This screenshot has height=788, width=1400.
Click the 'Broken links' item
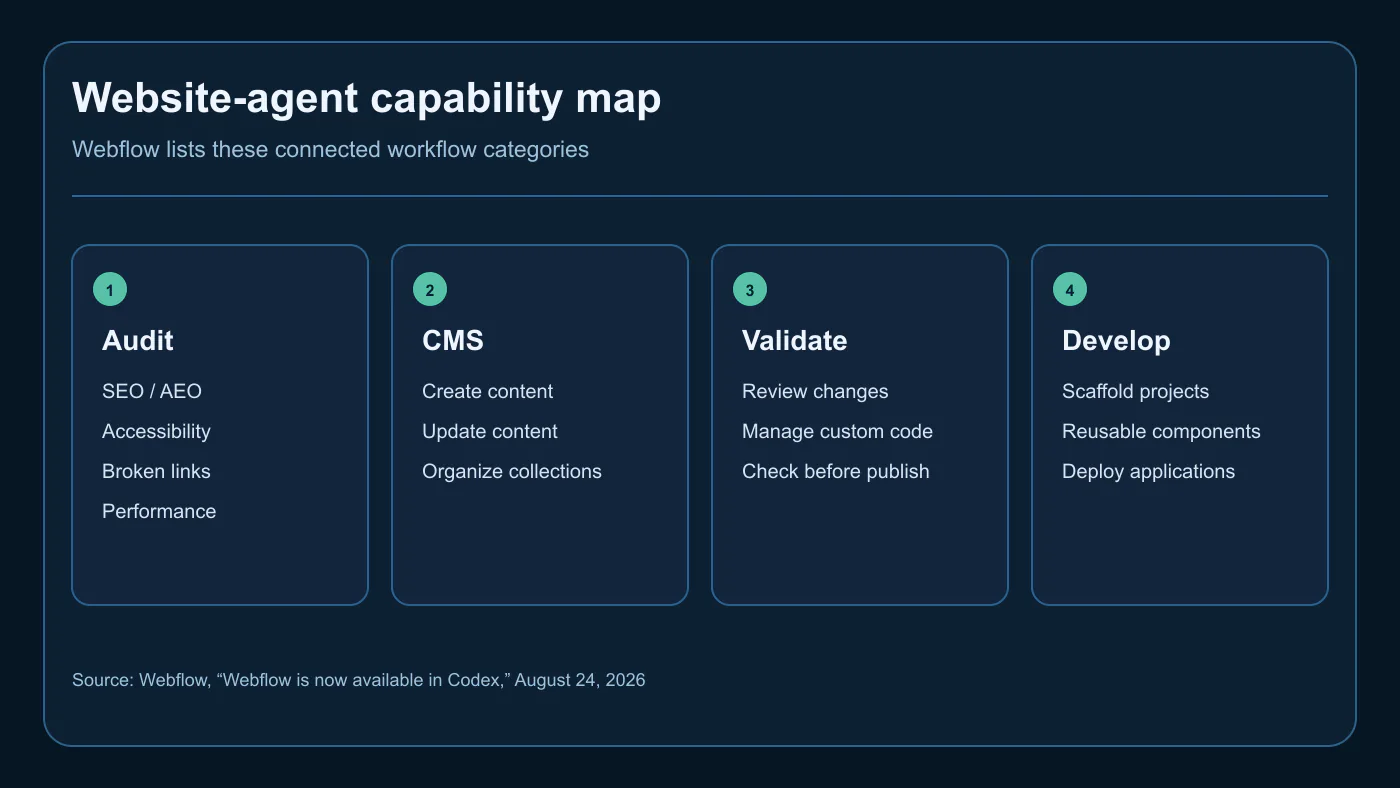point(156,471)
